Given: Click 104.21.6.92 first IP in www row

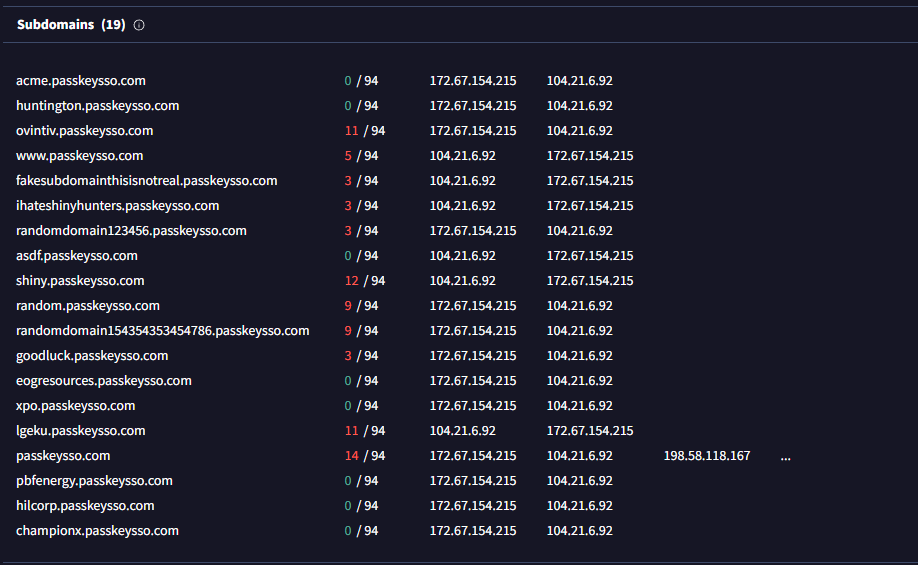Looking at the screenshot, I should point(463,156).
